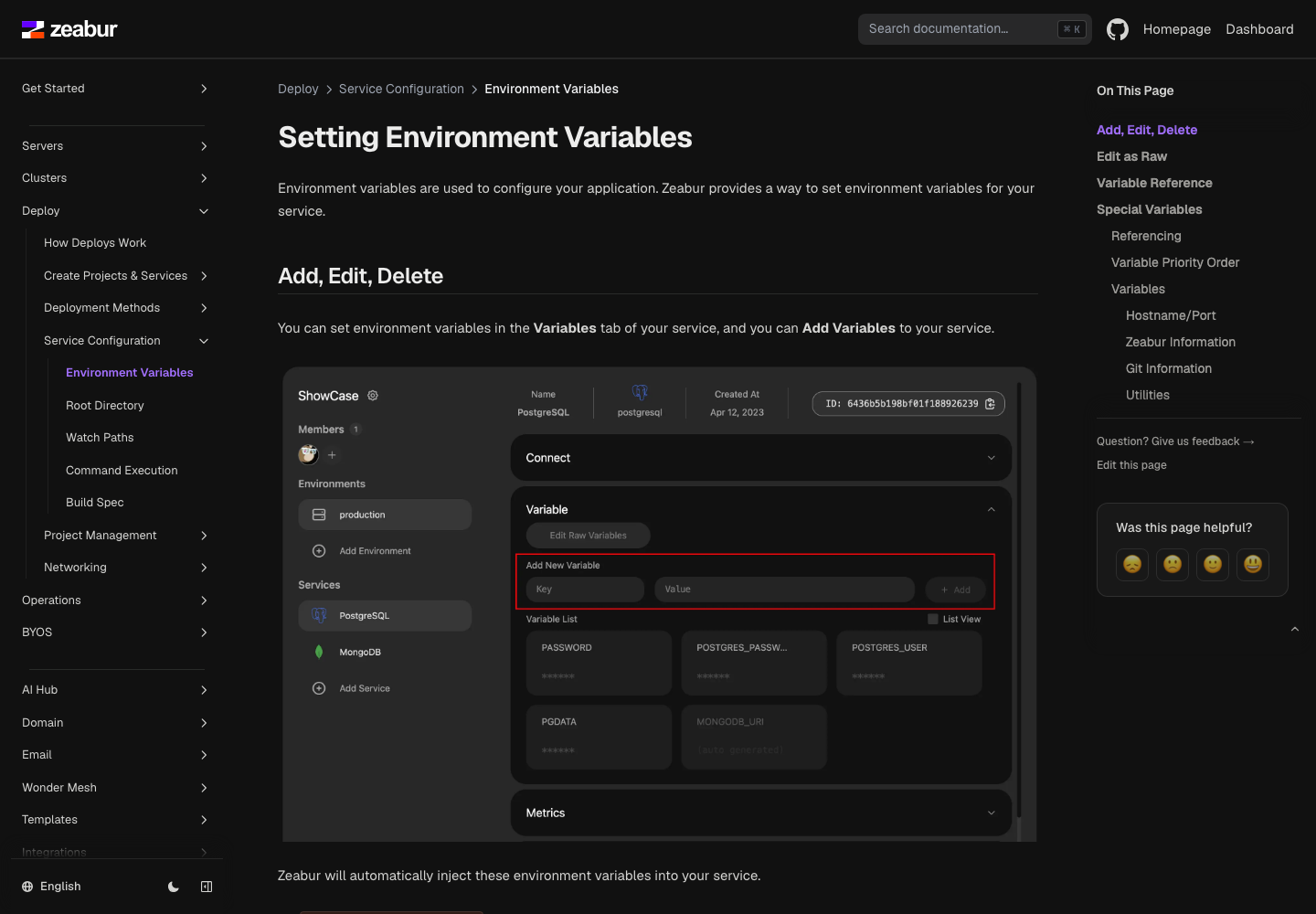Screen dimensions: 1316x914
Task: Expand the Wonder Mesh sidebar section
Action: (115, 788)
